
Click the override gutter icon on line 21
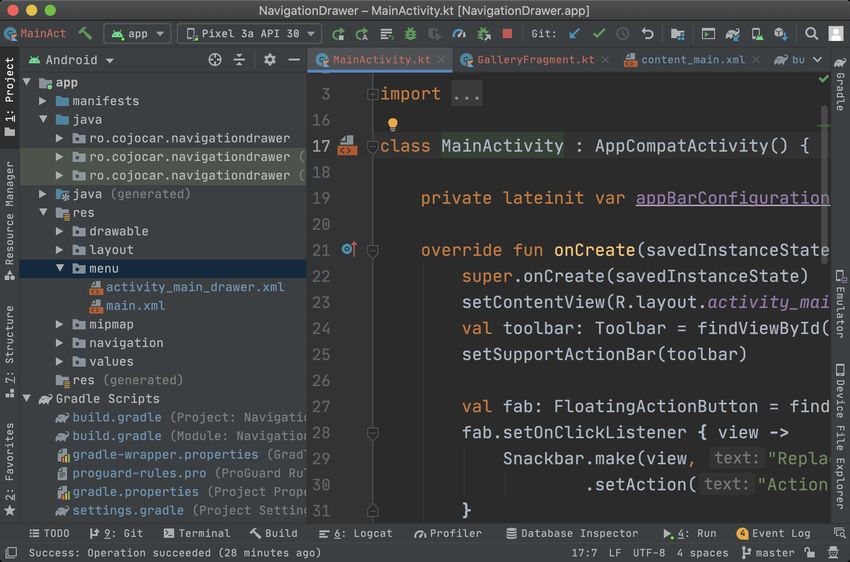click(349, 249)
